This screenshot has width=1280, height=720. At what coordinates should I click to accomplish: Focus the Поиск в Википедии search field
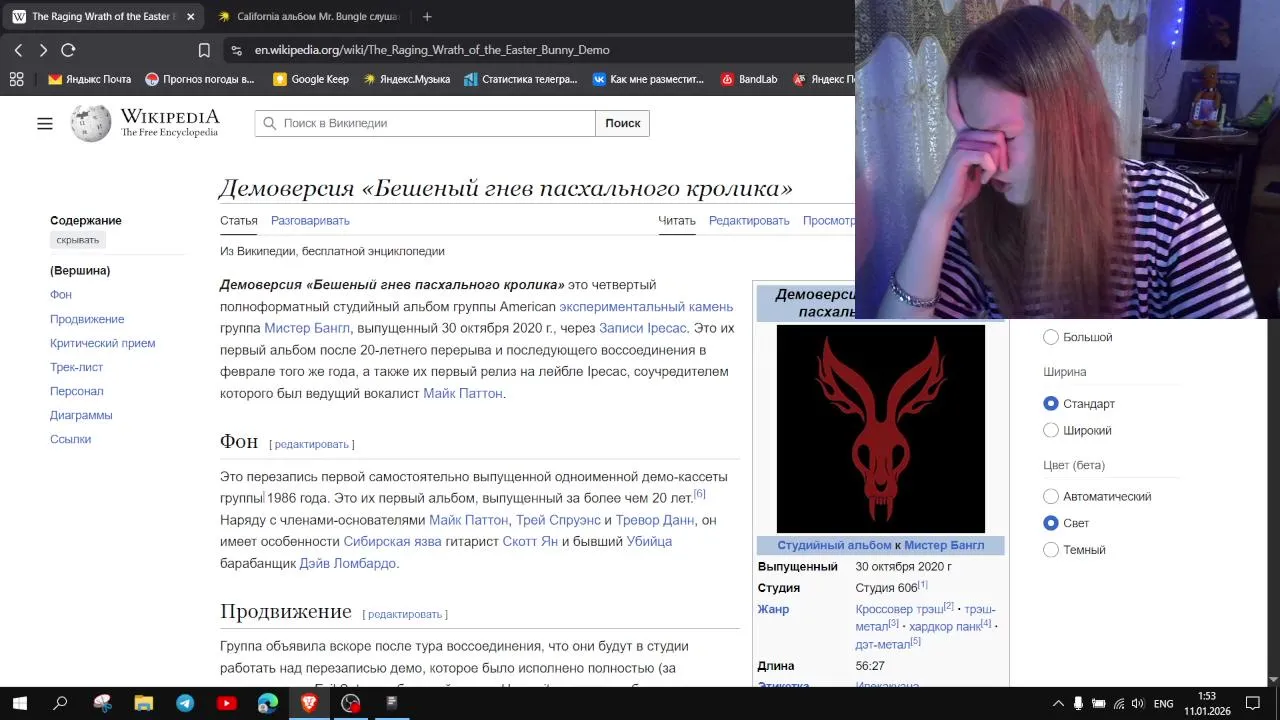tap(425, 123)
